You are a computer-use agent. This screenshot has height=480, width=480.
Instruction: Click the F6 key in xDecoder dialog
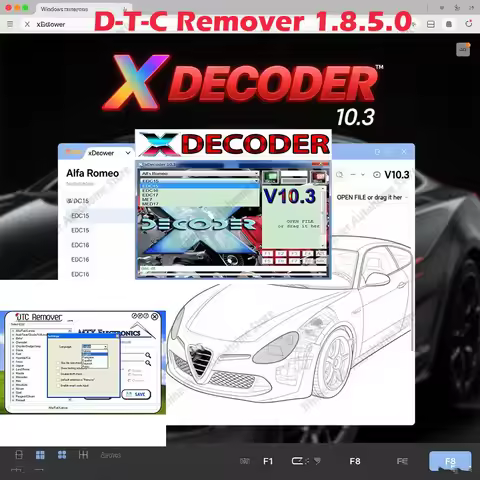pyautogui.click(x=281, y=261)
